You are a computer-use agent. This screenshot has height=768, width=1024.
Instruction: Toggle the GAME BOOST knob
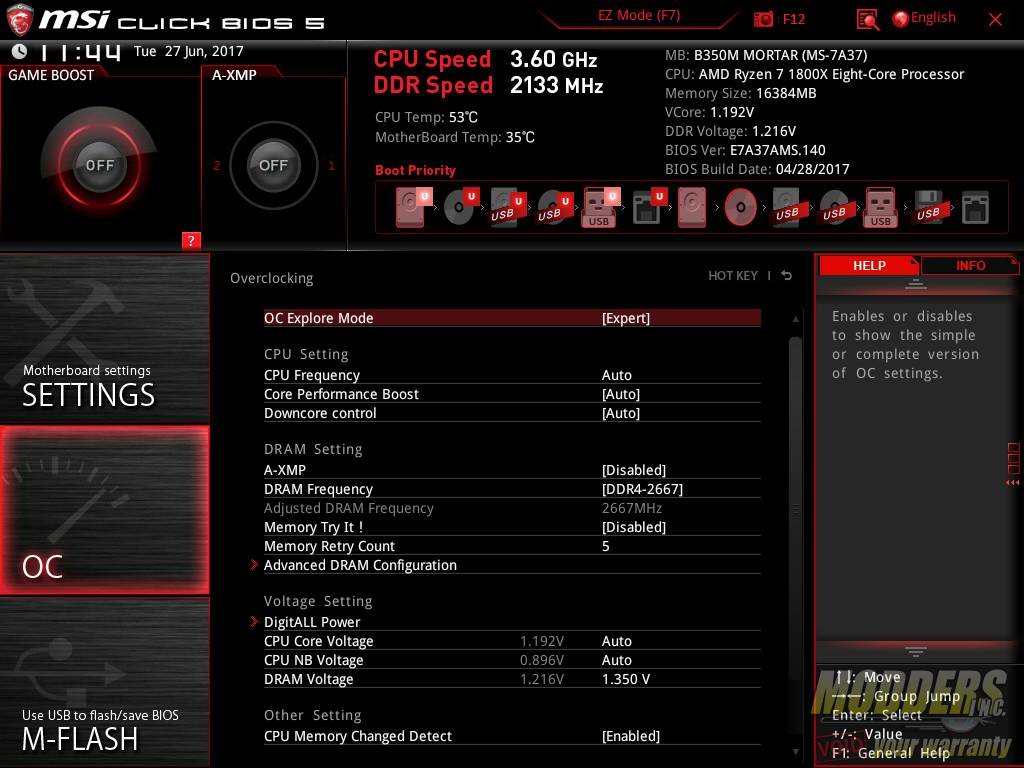99,165
